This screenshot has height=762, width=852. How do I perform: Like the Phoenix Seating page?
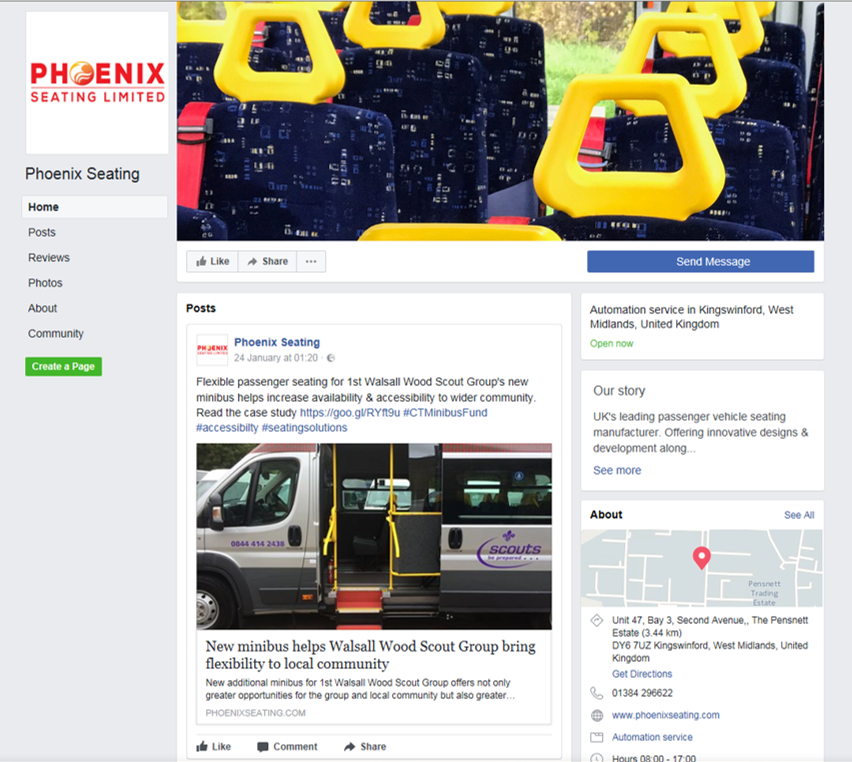[212, 261]
